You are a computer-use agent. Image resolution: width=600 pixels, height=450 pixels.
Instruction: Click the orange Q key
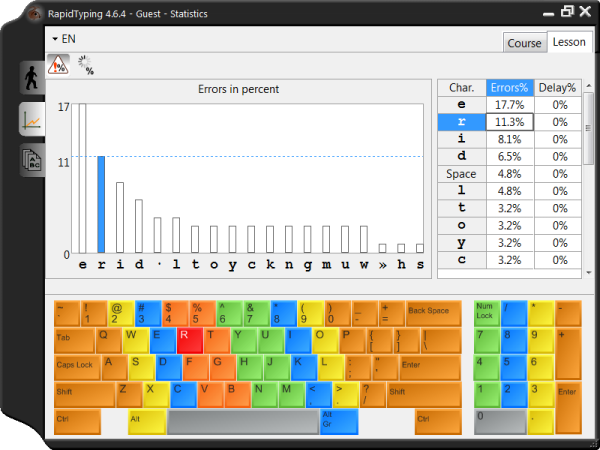(x=108, y=341)
